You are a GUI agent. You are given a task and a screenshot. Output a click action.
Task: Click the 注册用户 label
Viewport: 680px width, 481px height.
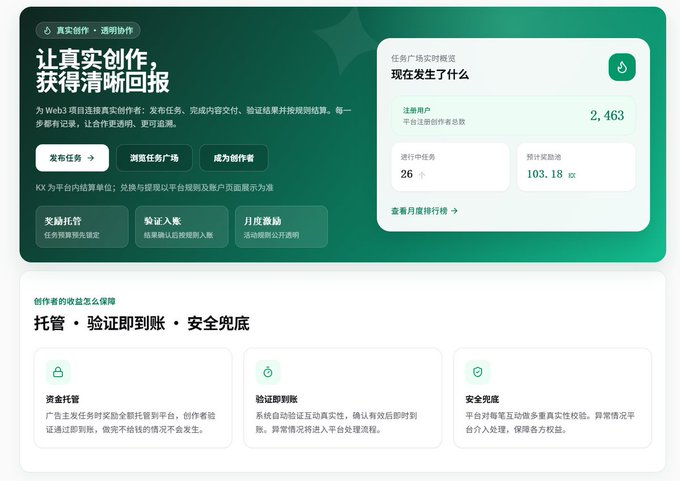(x=417, y=110)
